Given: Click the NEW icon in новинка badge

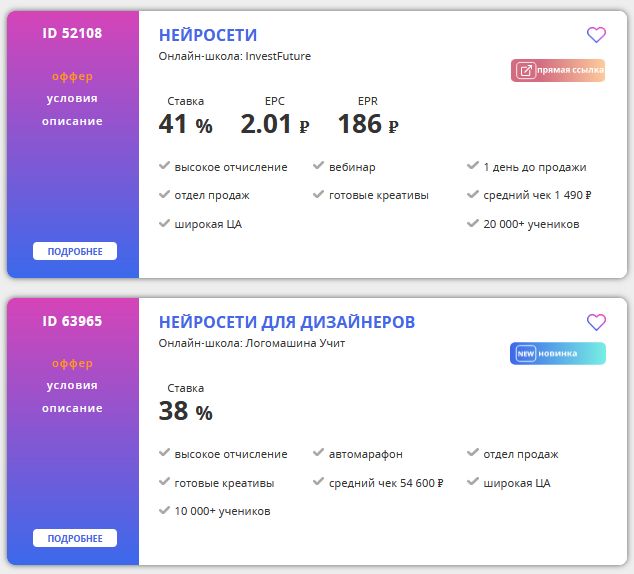Looking at the screenshot, I should pyautogui.click(x=526, y=354).
